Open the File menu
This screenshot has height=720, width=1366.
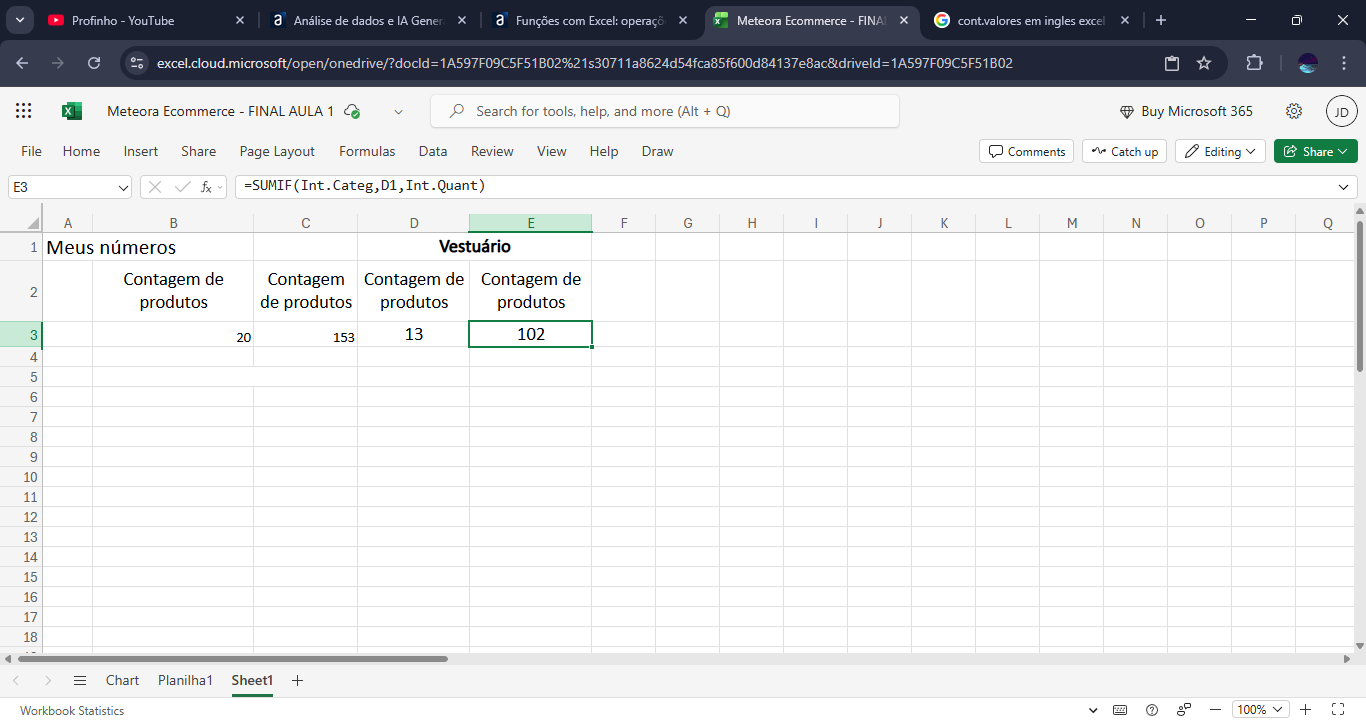coord(32,151)
